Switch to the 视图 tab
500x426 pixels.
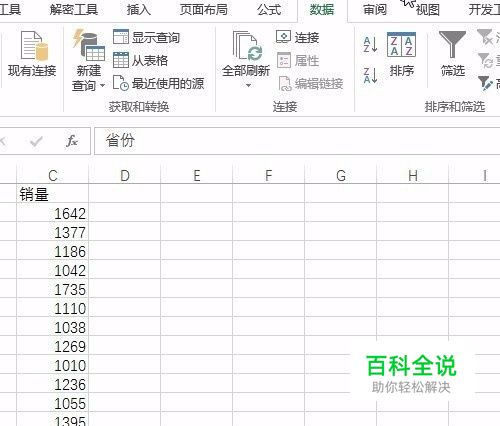coord(428,10)
